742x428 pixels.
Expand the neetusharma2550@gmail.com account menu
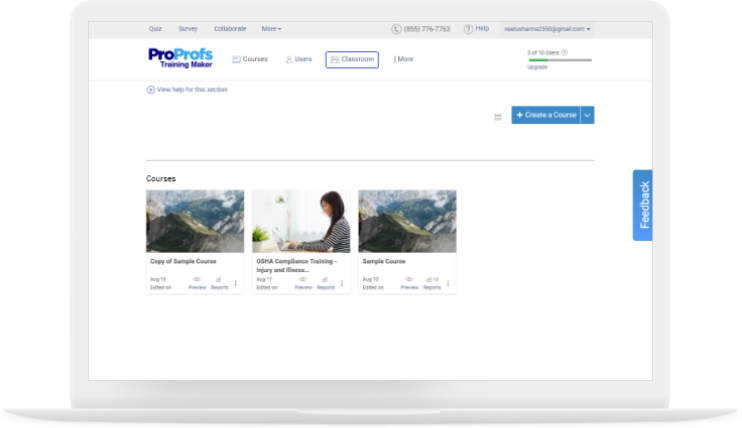(x=547, y=29)
